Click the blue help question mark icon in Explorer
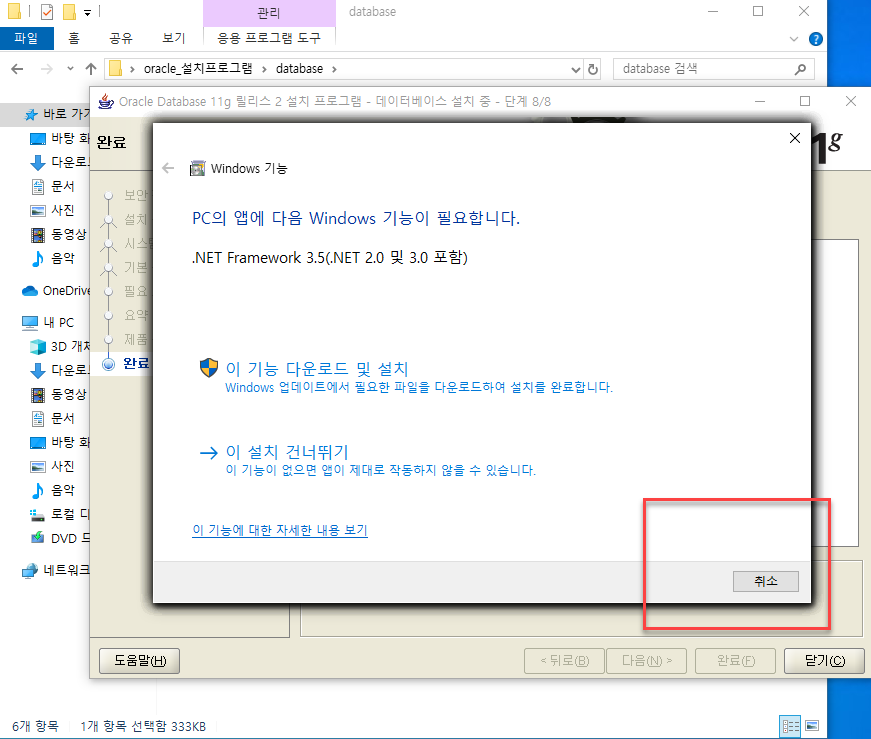 [x=816, y=39]
